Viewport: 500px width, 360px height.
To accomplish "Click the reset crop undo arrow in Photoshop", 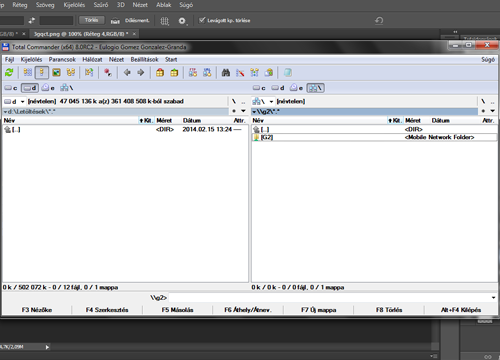I will (379, 21).
